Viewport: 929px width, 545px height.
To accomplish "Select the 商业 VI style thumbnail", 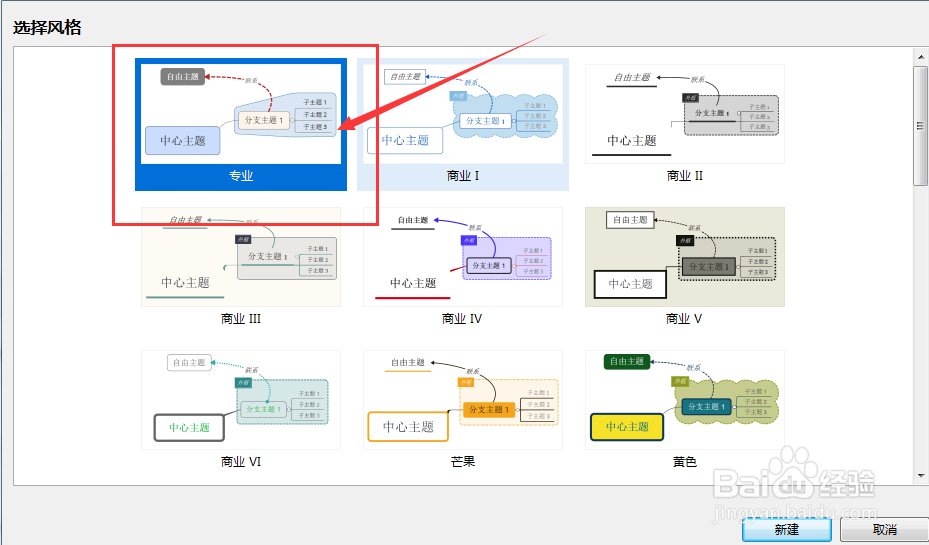I will [x=241, y=400].
